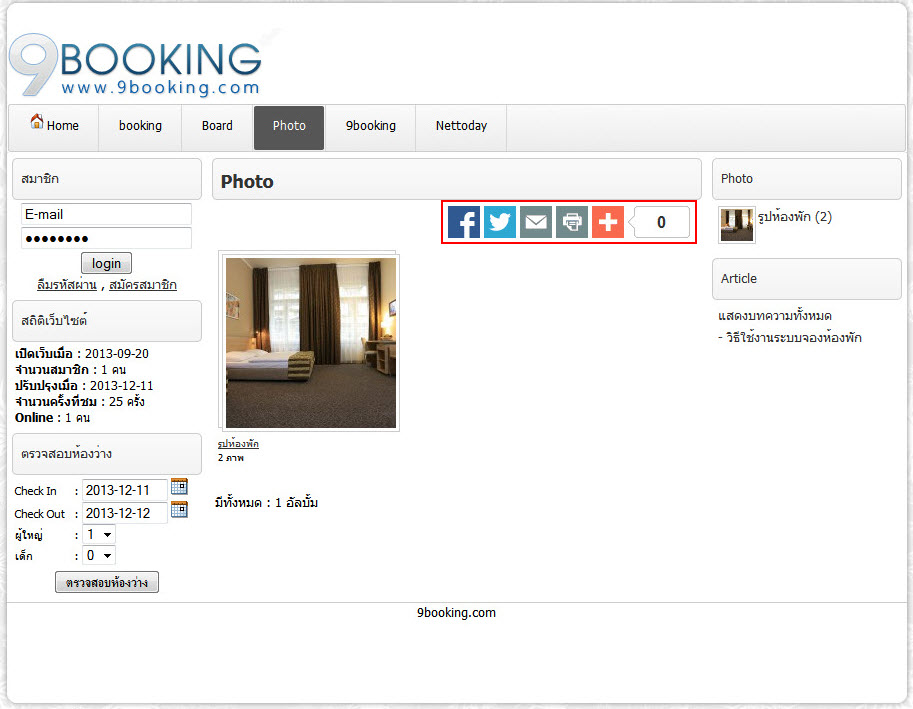This screenshot has width=913, height=709.
Task: Click the Photo page heading
Action: (247, 182)
